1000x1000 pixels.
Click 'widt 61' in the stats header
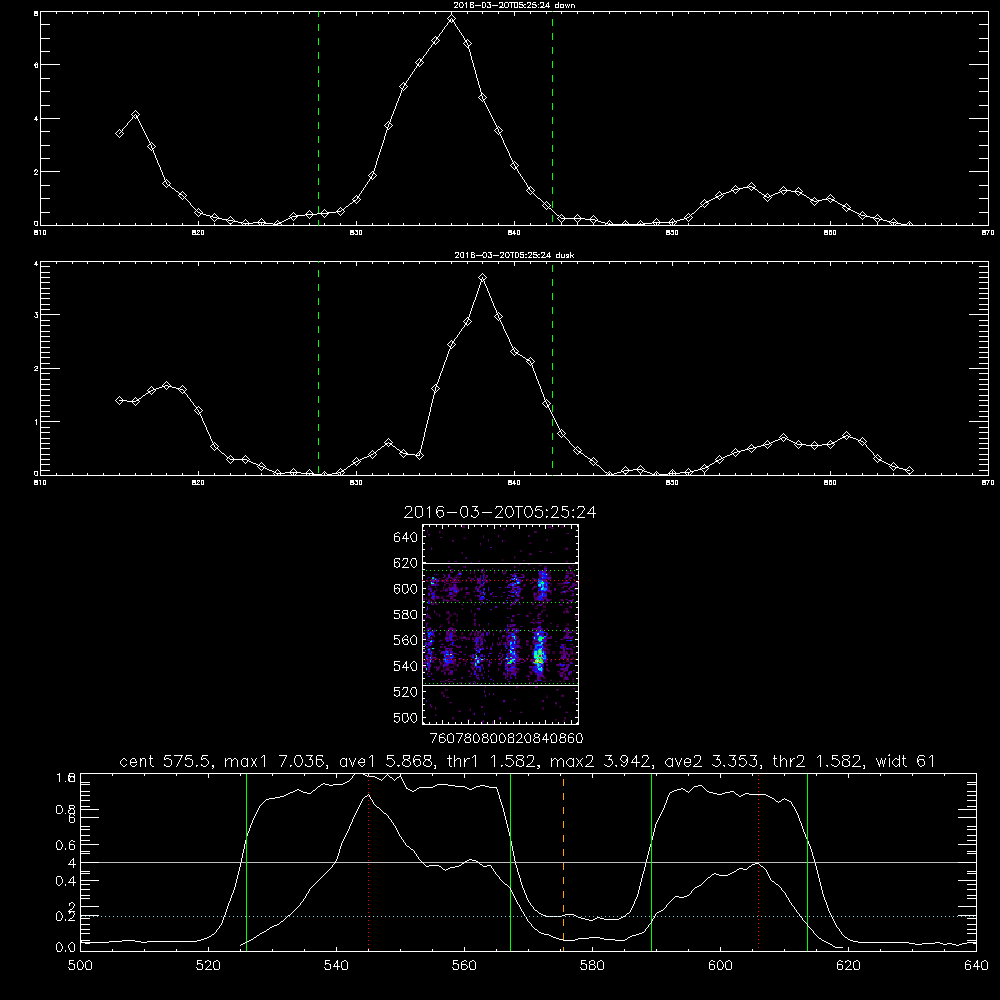tap(906, 761)
